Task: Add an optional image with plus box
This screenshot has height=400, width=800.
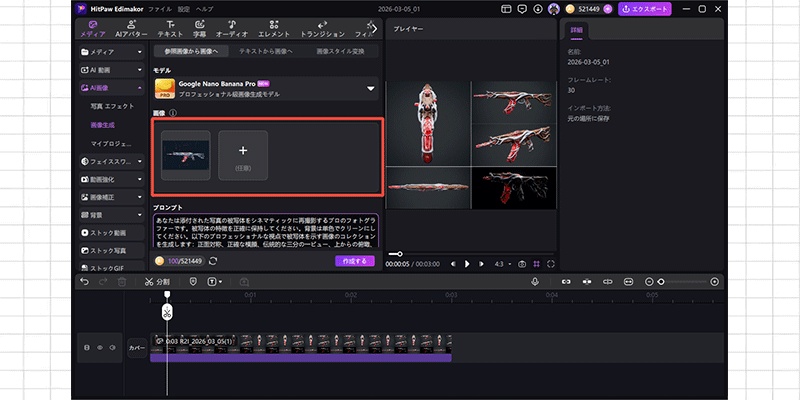Action: (243, 155)
